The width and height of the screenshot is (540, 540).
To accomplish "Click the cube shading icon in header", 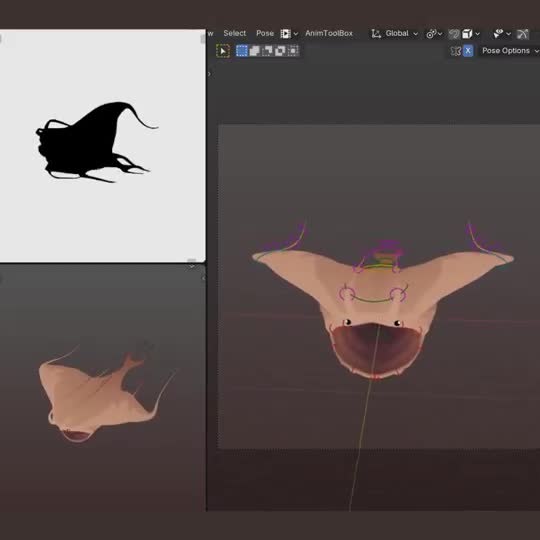I will (x=467, y=34).
